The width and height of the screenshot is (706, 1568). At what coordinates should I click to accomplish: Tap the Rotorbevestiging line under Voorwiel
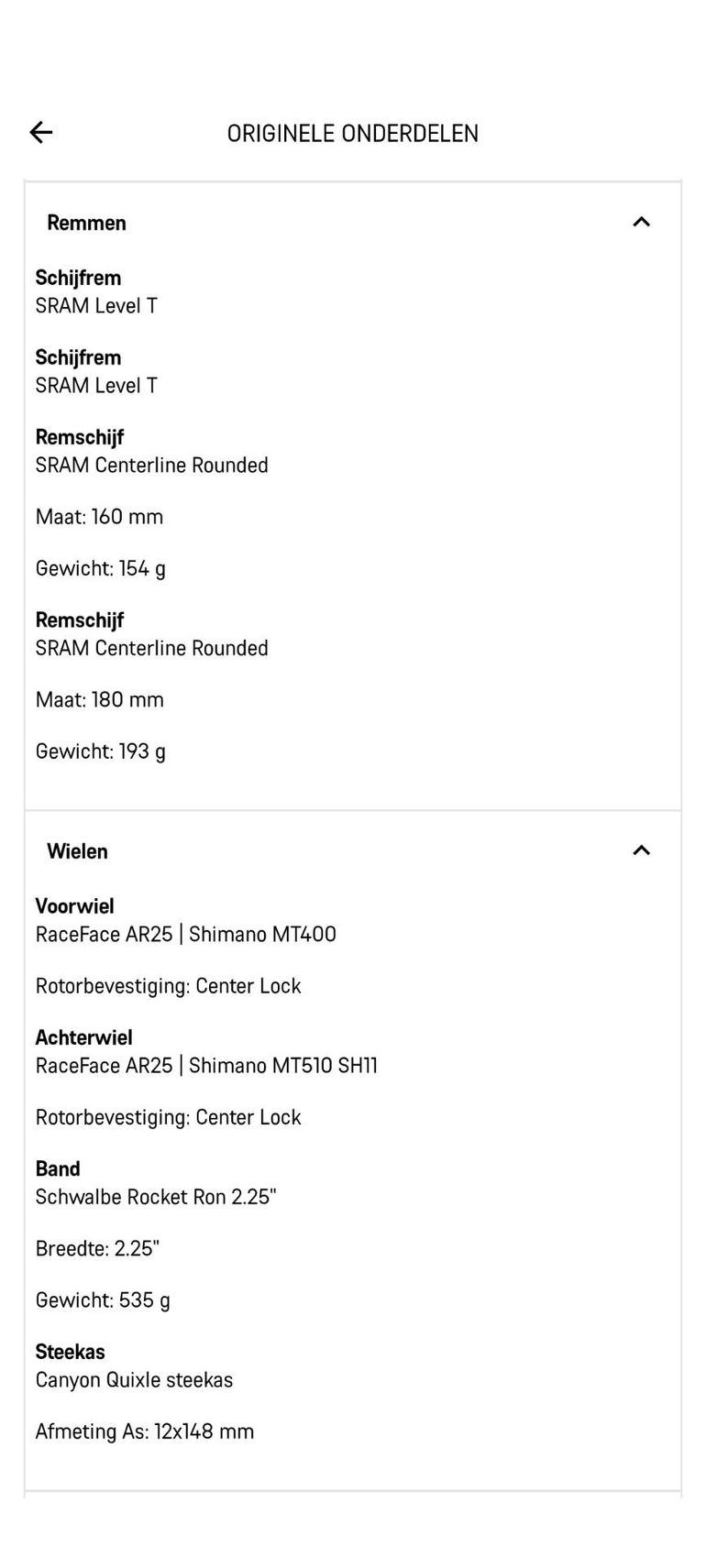click(168, 986)
